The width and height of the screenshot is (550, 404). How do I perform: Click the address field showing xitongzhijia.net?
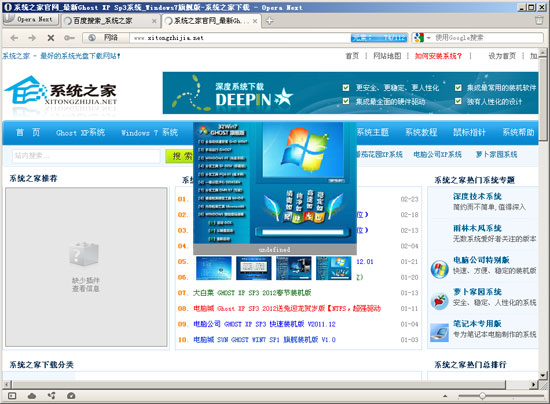(x=240, y=38)
